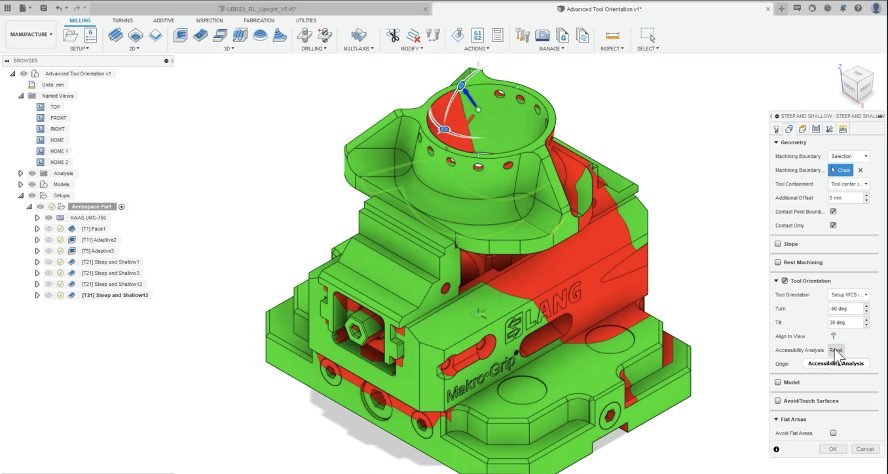Image resolution: width=888 pixels, height=474 pixels.
Task: Open the Tool Containment dropdown
Action: point(848,184)
